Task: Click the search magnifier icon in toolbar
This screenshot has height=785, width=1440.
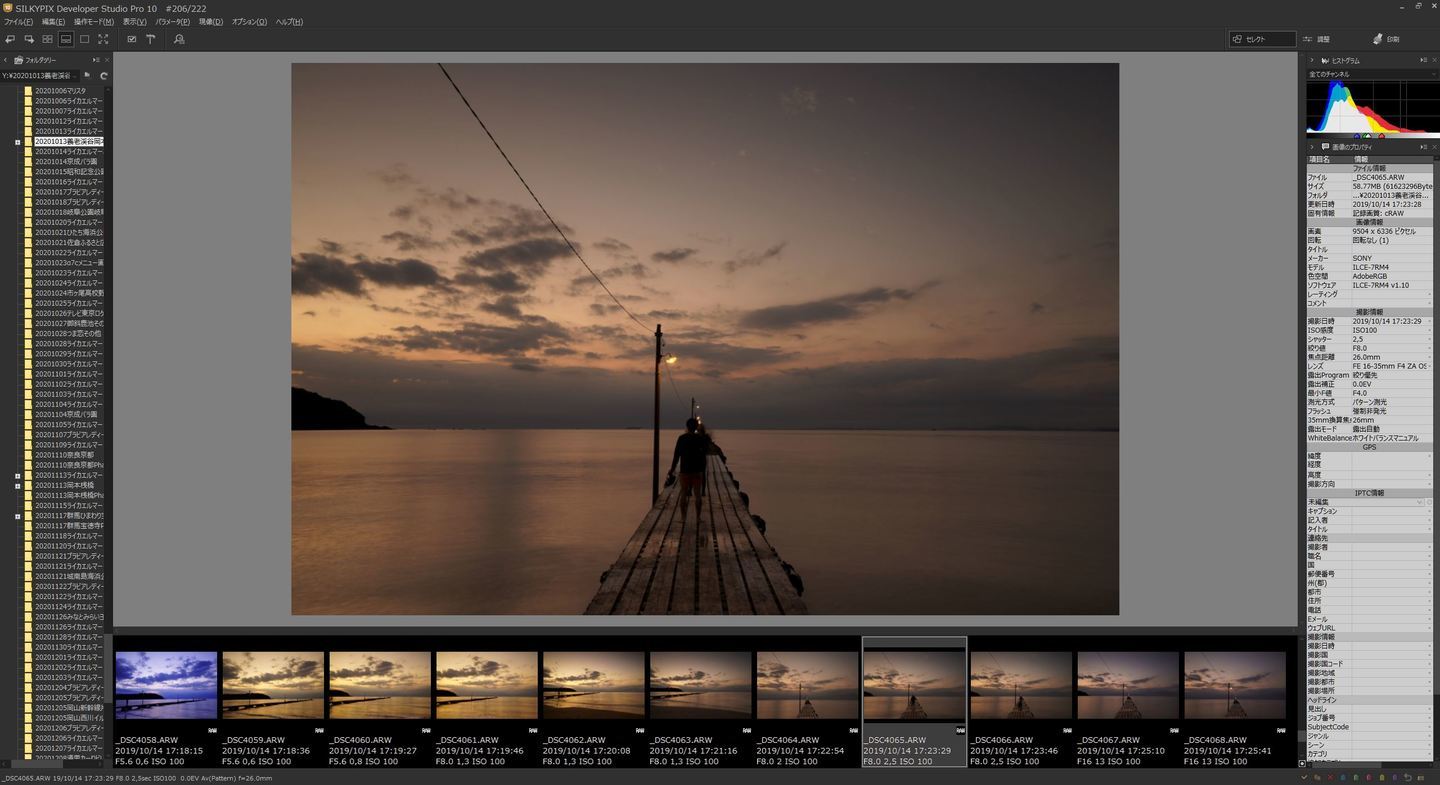Action: click(x=179, y=39)
